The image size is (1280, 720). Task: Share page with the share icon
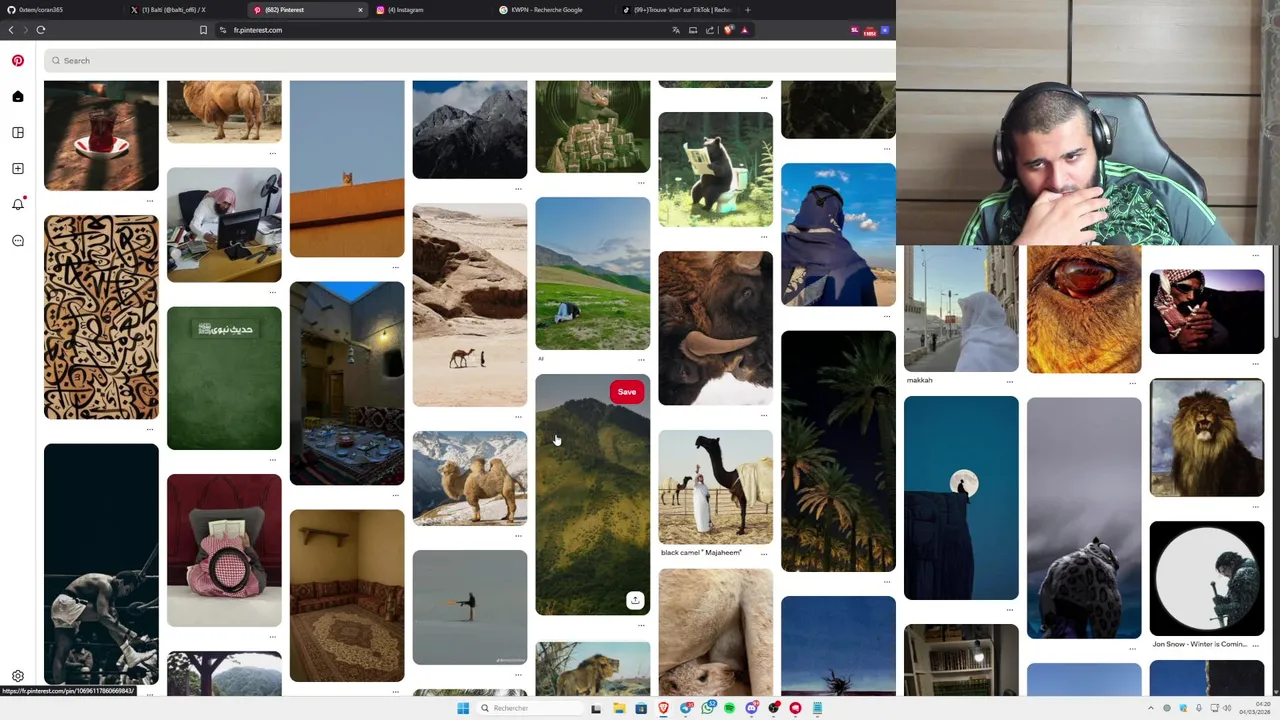(x=710, y=30)
